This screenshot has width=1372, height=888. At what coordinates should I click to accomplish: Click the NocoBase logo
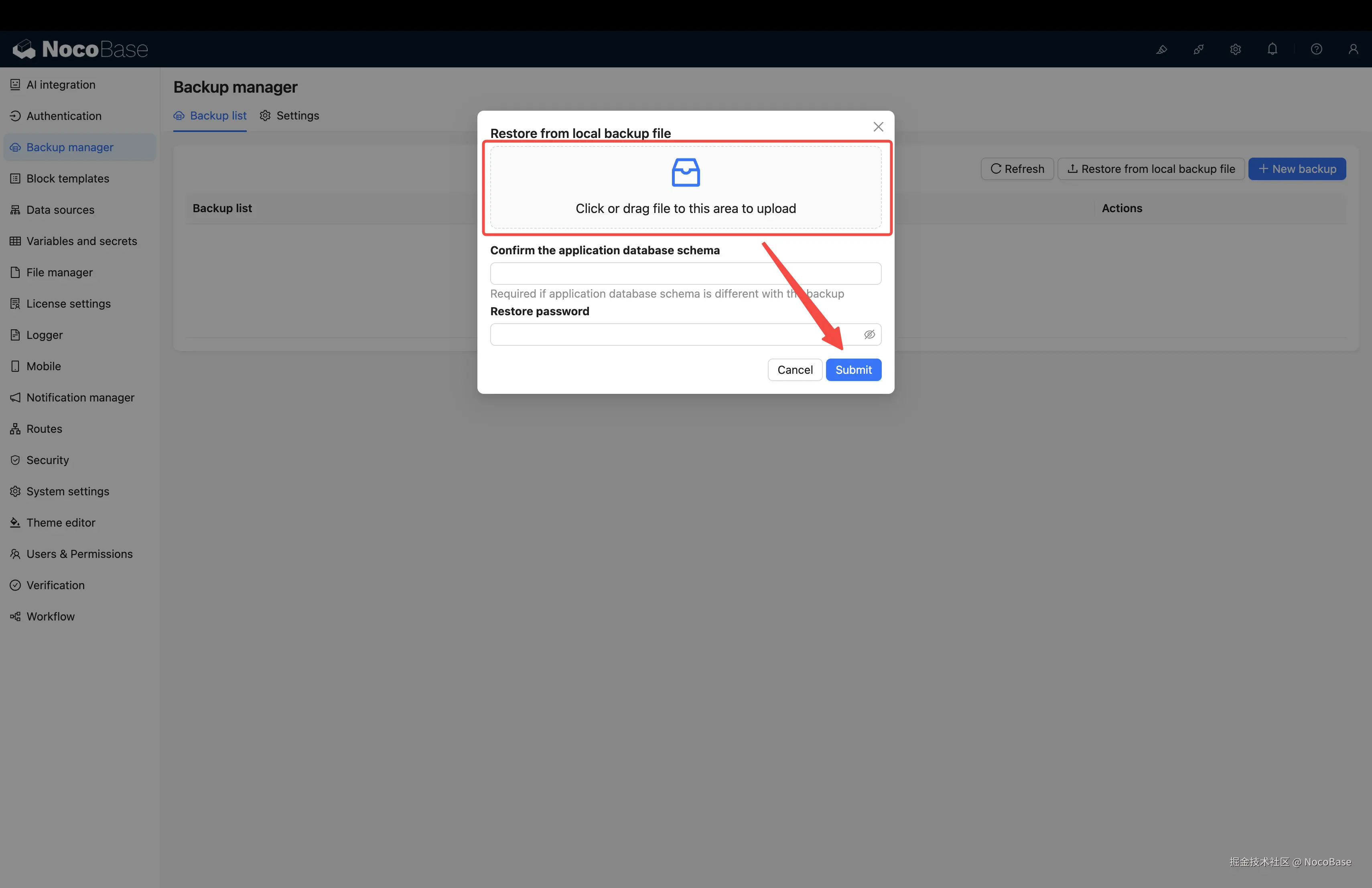click(81, 50)
